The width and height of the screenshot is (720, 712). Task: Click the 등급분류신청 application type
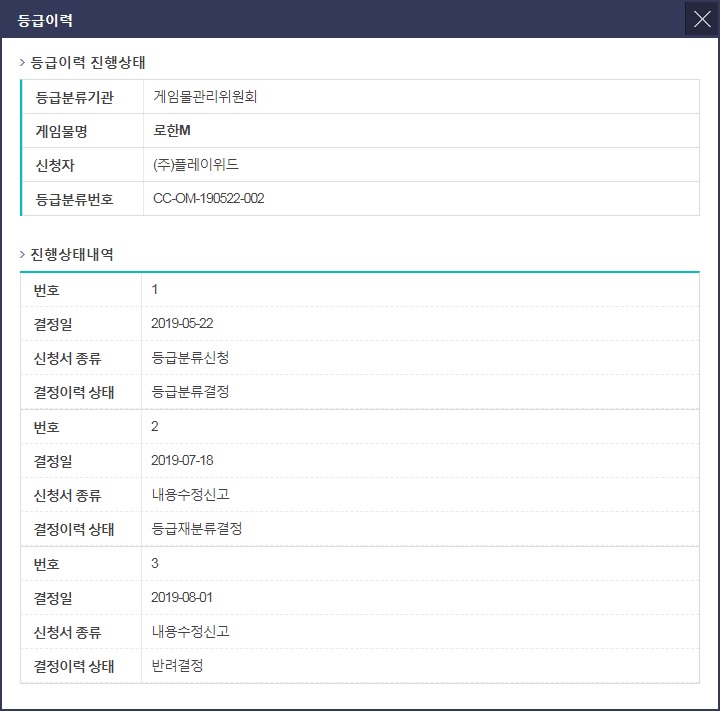coord(190,358)
